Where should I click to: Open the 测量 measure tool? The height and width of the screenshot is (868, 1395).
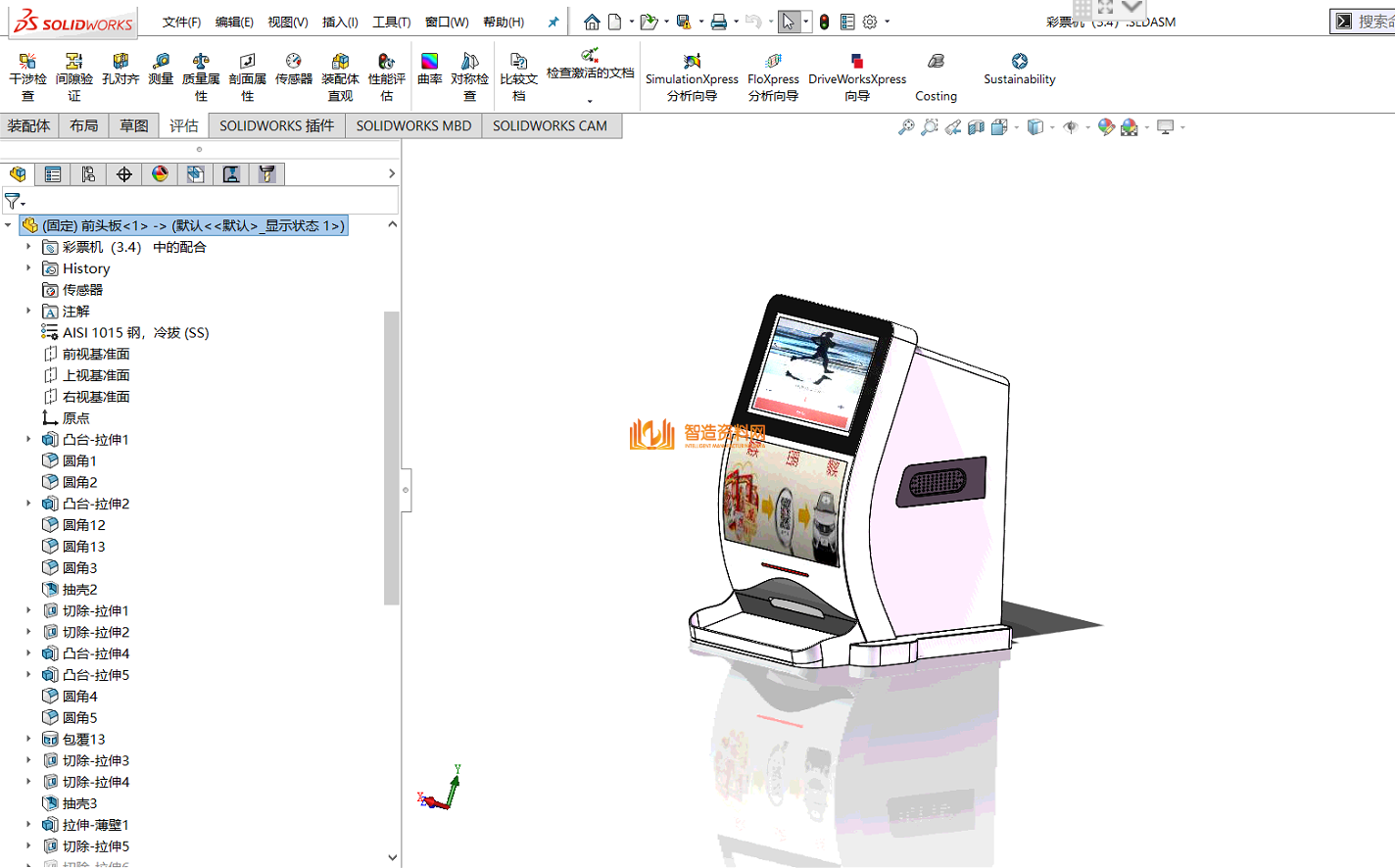(x=161, y=70)
